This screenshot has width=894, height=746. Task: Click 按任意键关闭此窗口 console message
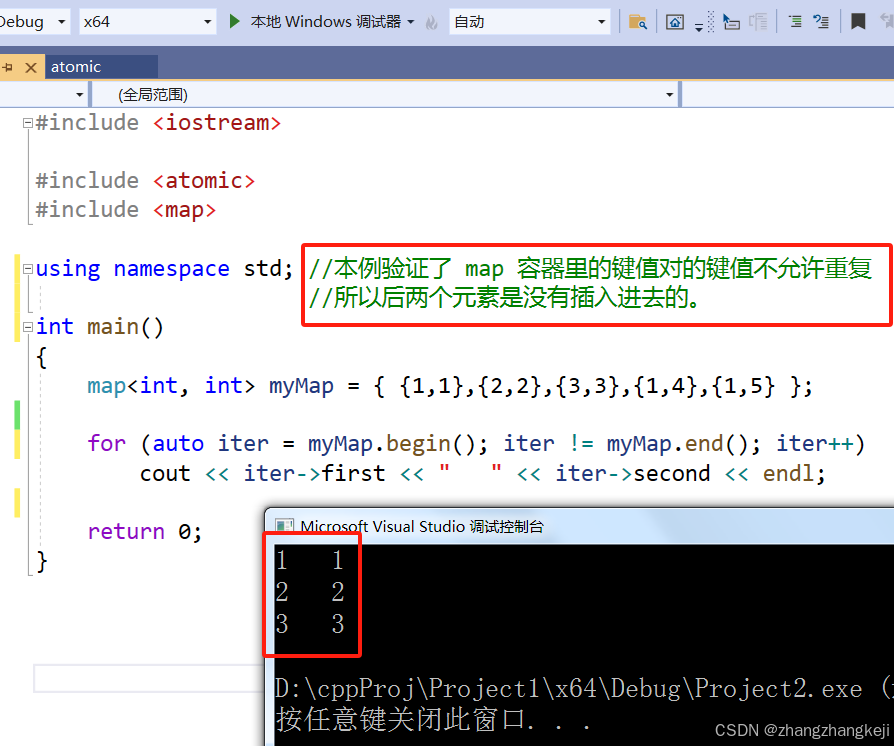coord(432,719)
